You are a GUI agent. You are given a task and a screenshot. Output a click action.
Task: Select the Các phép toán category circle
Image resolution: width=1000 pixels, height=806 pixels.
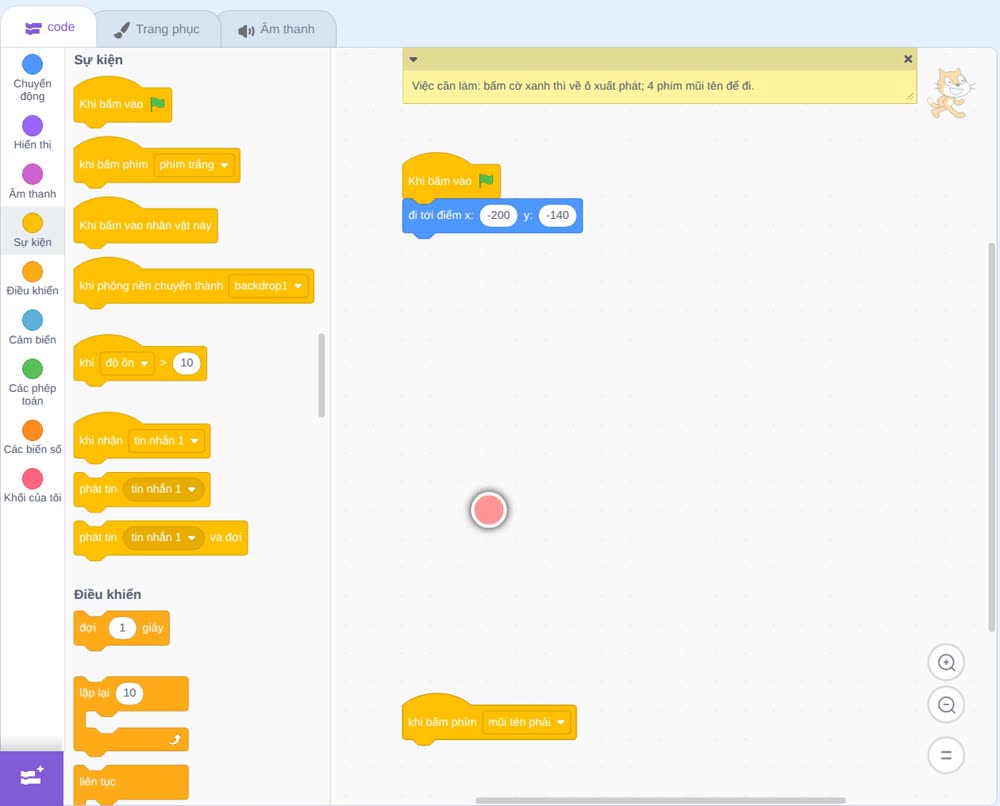(x=33, y=369)
